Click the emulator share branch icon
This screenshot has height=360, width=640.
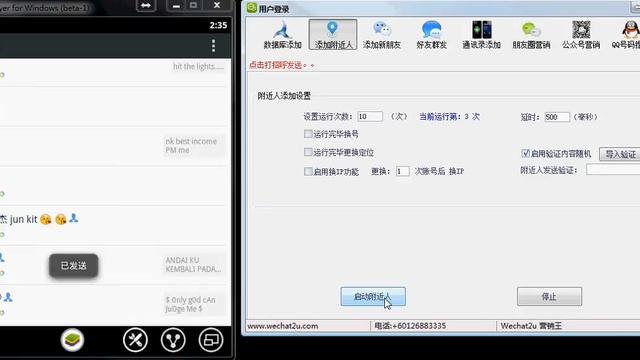(173, 340)
